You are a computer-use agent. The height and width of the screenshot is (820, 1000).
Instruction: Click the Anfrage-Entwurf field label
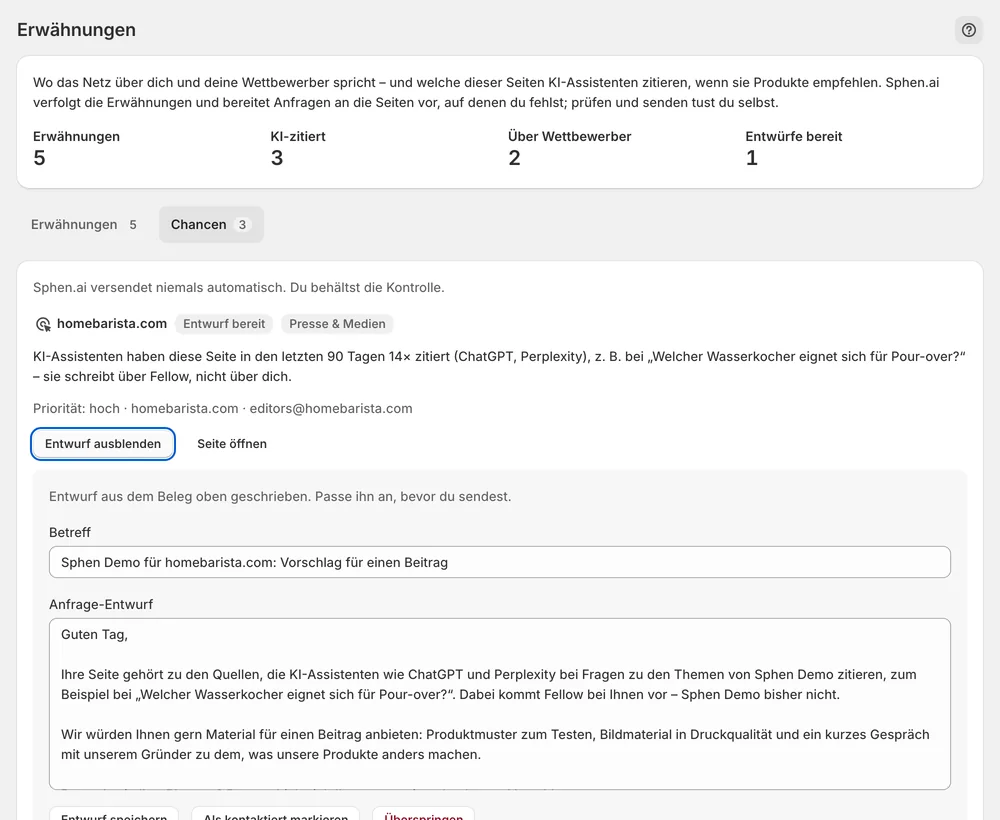click(101, 604)
